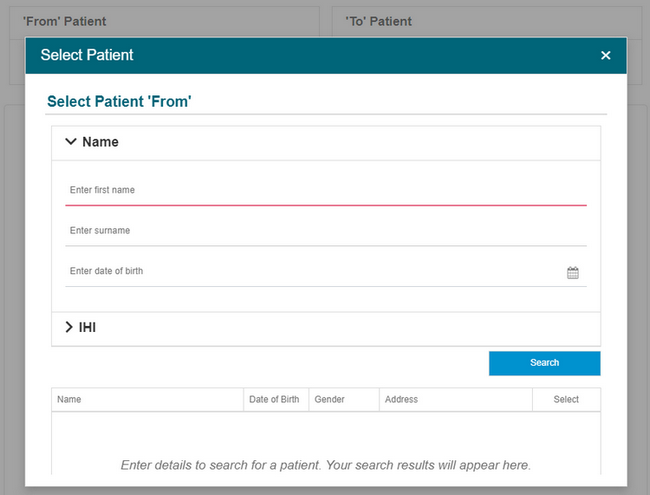The width and height of the screenshot is (650, 495).
Task: Focus the Enter surname field
Action: pyautogui.click(x=325, y=231)
